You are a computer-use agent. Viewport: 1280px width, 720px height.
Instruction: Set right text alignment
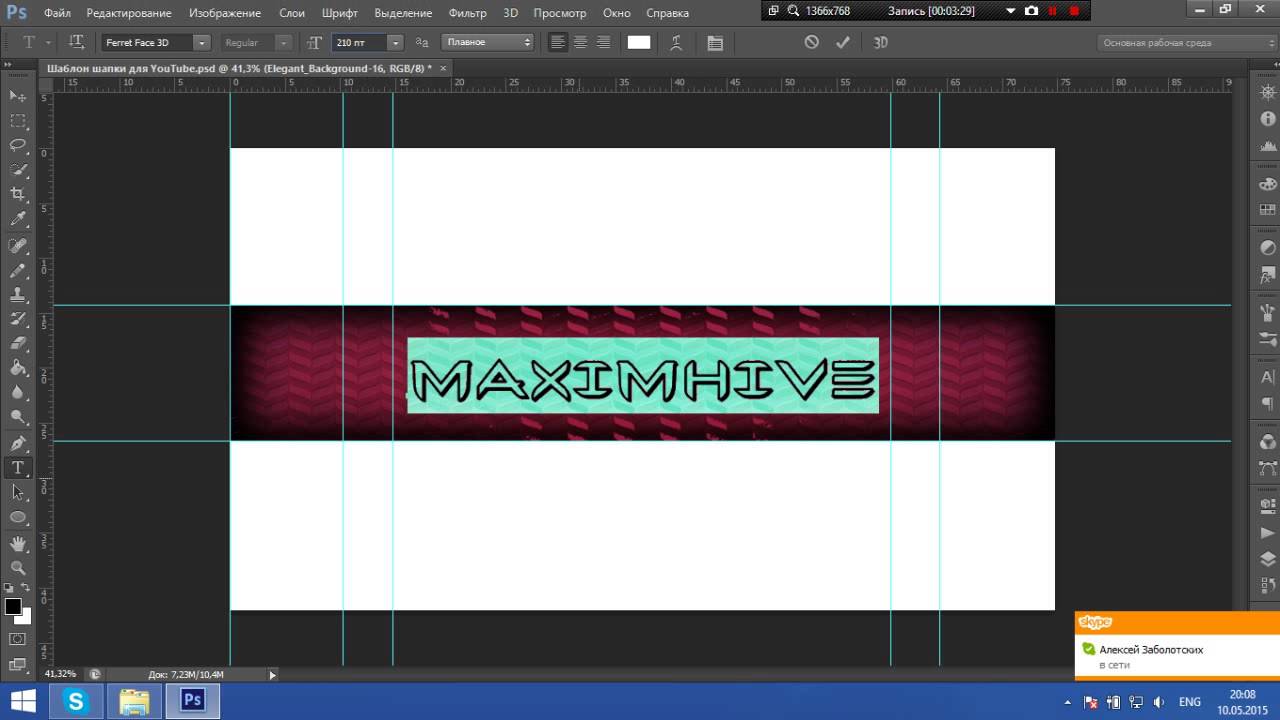tap(603, 42)
